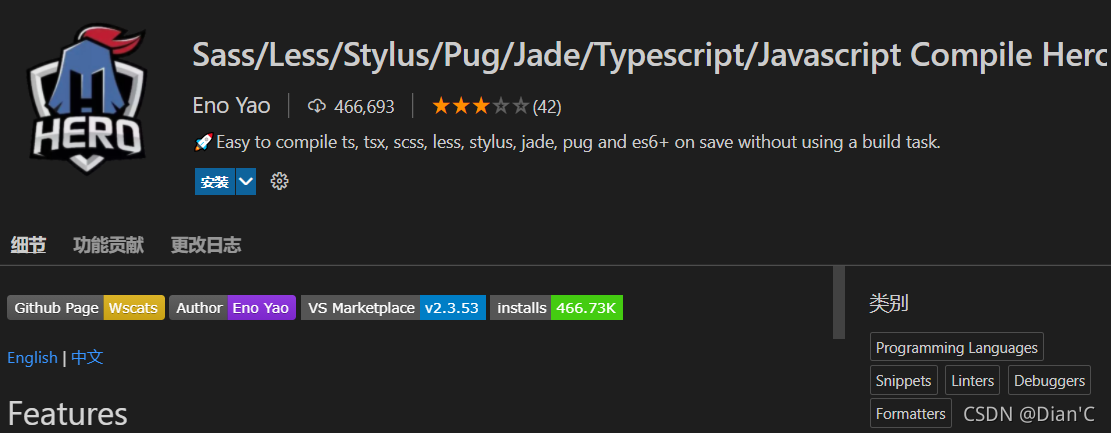Click the VS Marketplace v2.3.53 badge
The width and height of the screenshot is (1111, 433).
[393, 308]
